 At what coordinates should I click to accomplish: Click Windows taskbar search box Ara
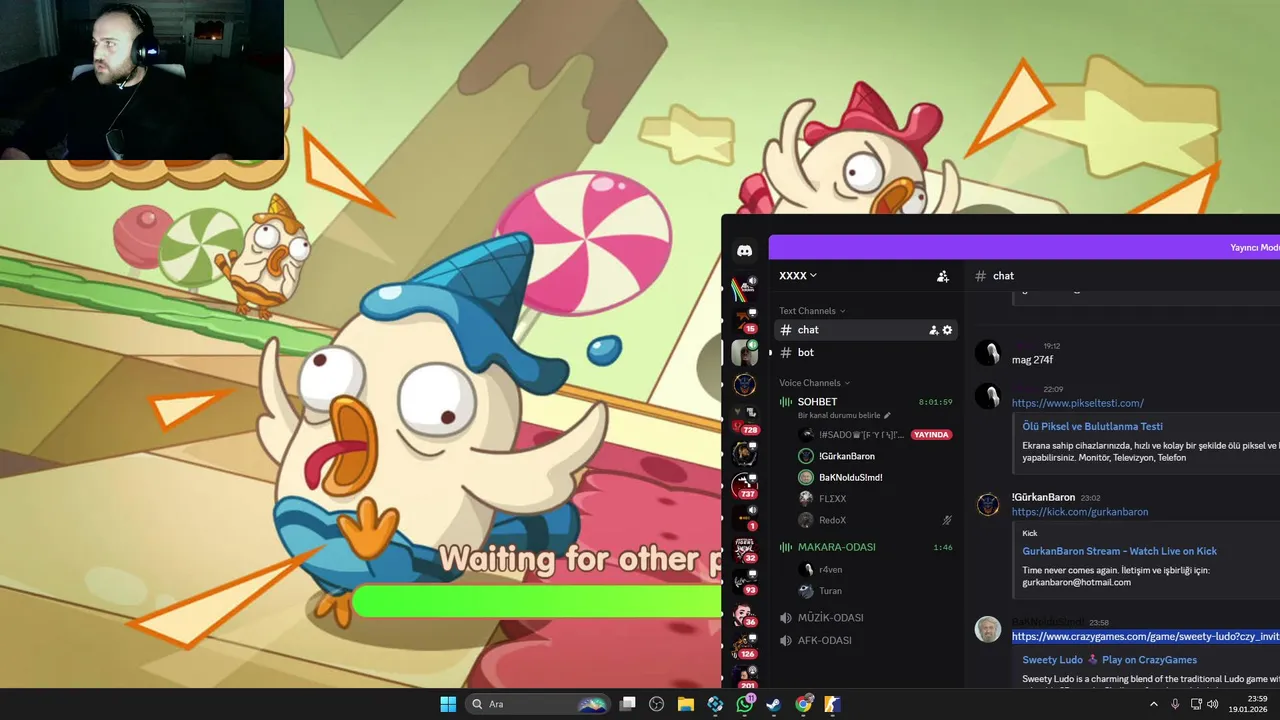[x=538, y=704]
